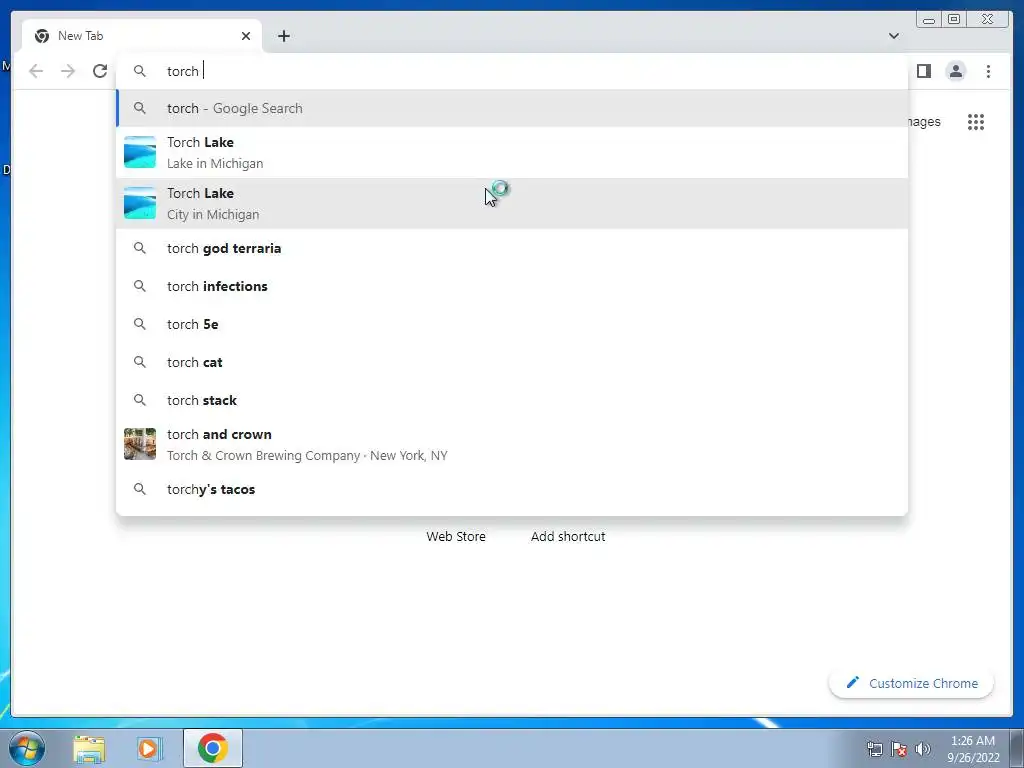Click search icon beside 'torchy's tacos'
Viewport: 1024px width, 768px height.
(140, 489)
